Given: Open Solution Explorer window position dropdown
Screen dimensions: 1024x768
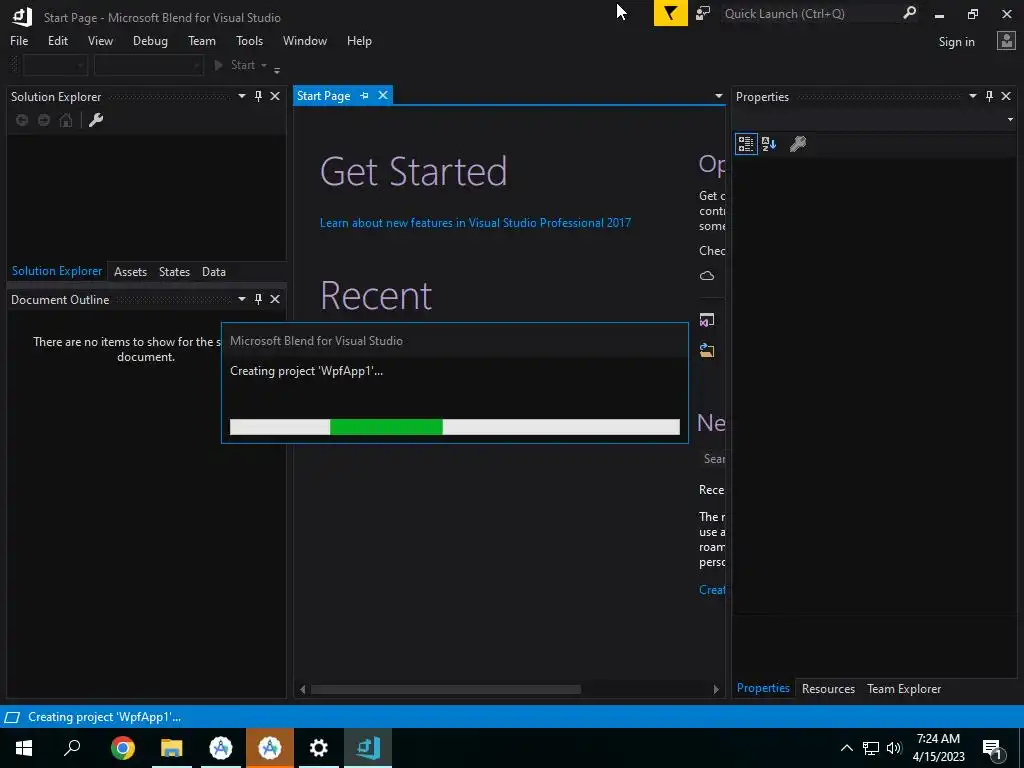Looking at the screenshot, I should pyautogui.click(x=242, y=96).
